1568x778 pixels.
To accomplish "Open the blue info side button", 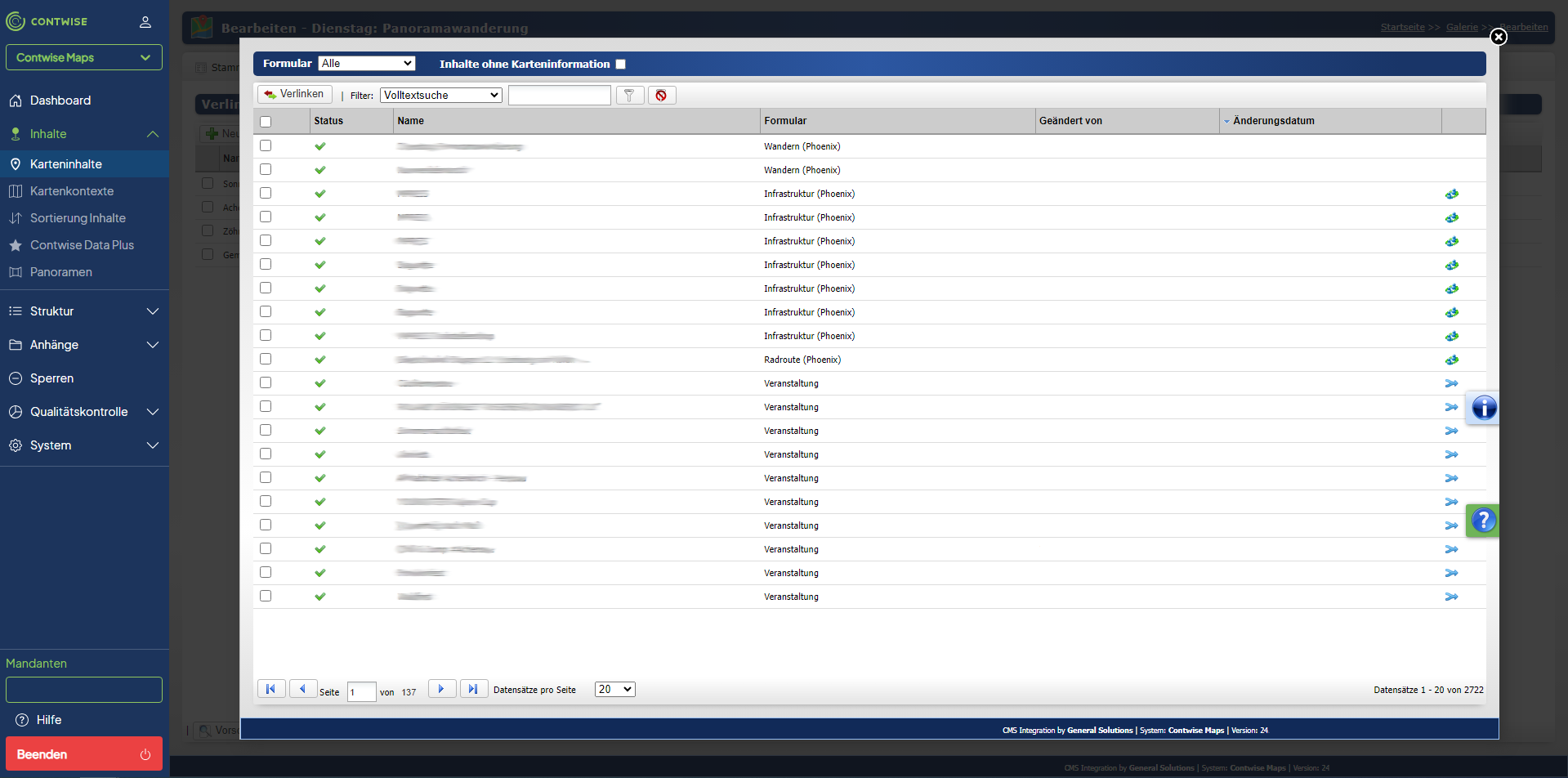I will (1483, 407).
